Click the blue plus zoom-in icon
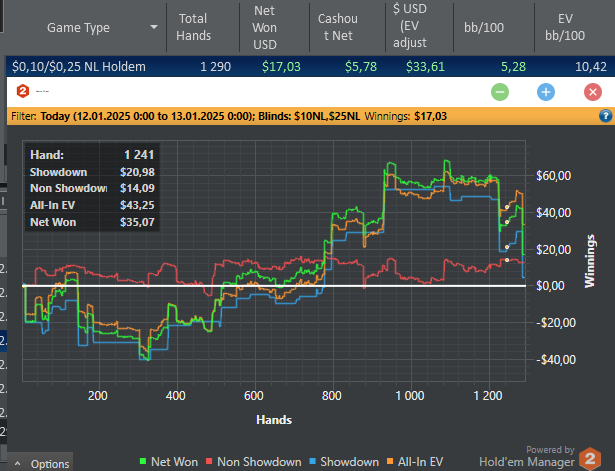Screen dimensions: 615x471 [x=546, y=92]
